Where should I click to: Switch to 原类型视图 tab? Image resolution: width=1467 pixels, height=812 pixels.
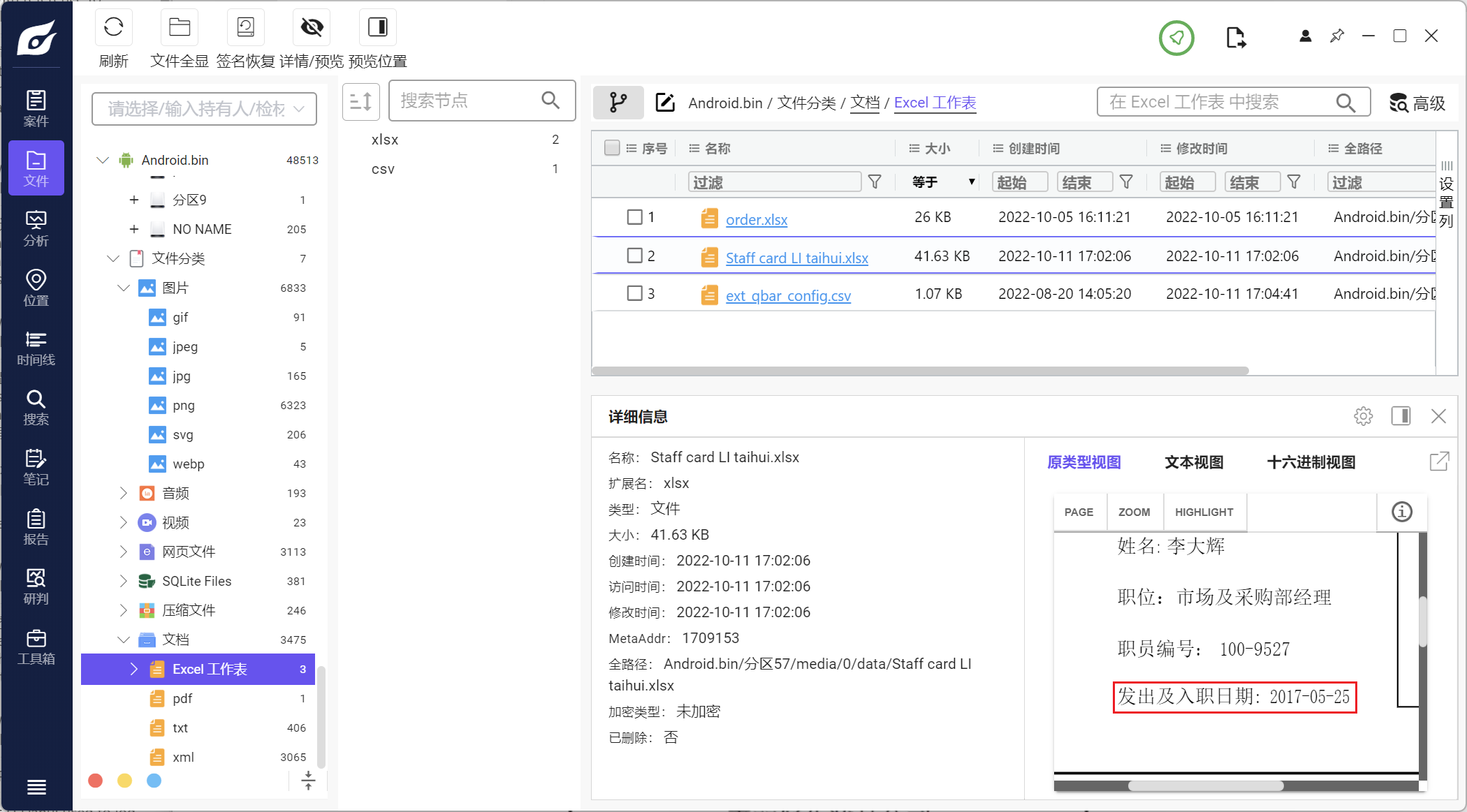[1084, 462]
